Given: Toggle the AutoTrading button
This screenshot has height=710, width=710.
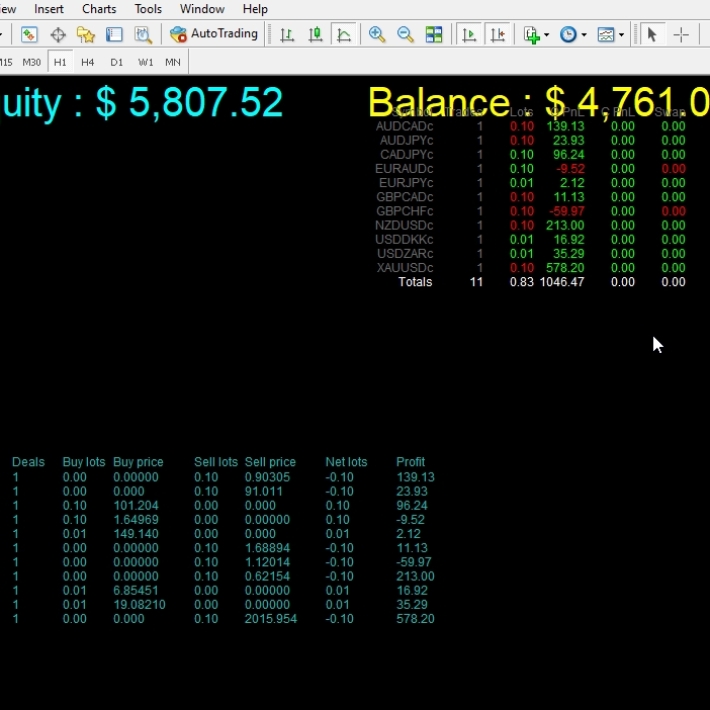Looking at the screenshot, I should point(214,34).
